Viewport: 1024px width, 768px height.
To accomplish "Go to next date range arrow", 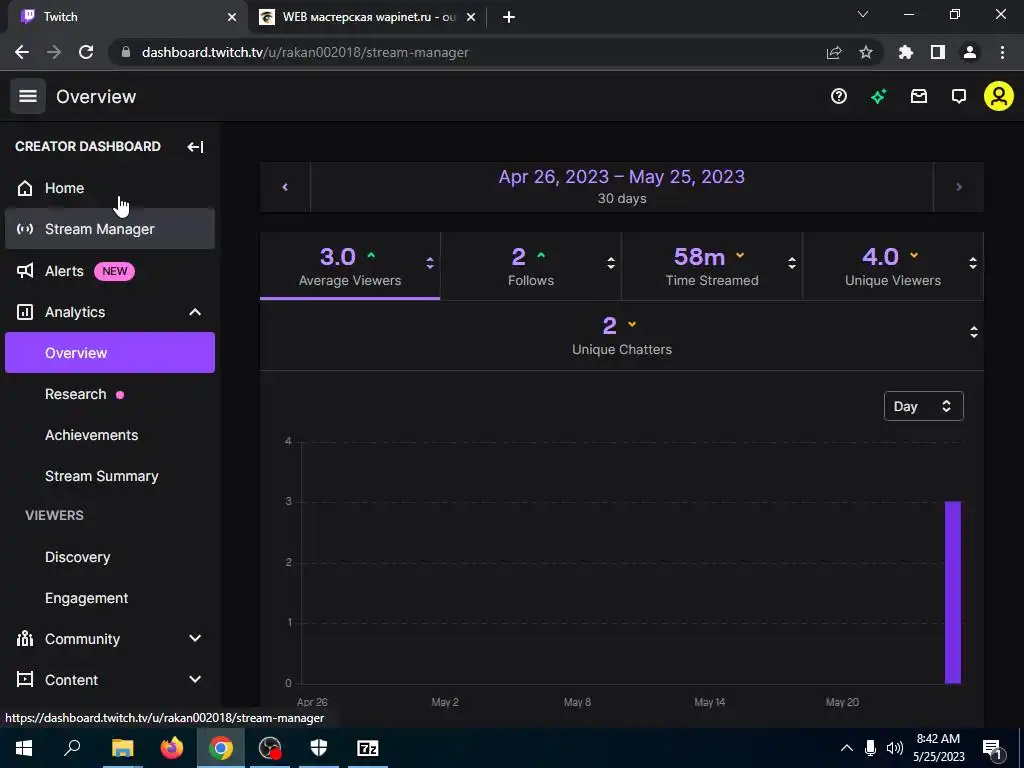I will (959, 187).
